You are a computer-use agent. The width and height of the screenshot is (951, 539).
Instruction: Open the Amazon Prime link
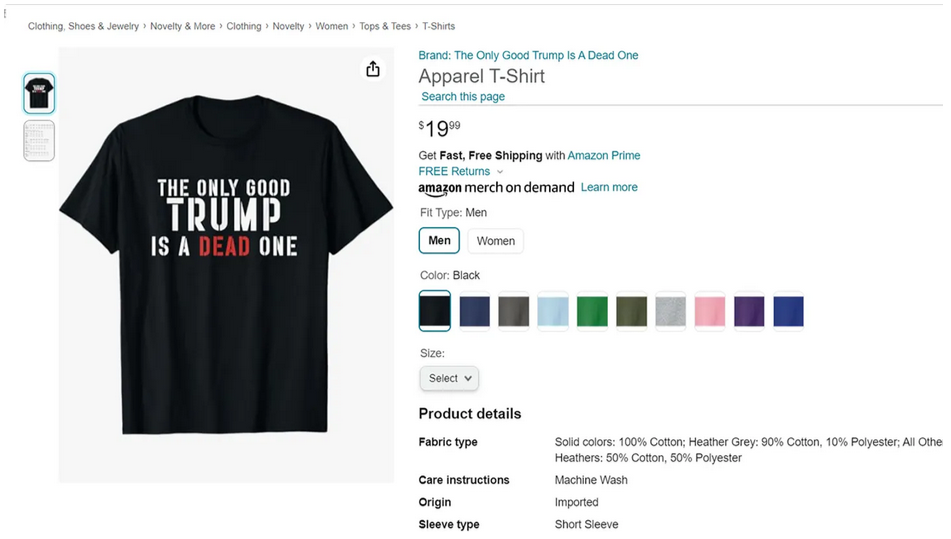(604, 155)
